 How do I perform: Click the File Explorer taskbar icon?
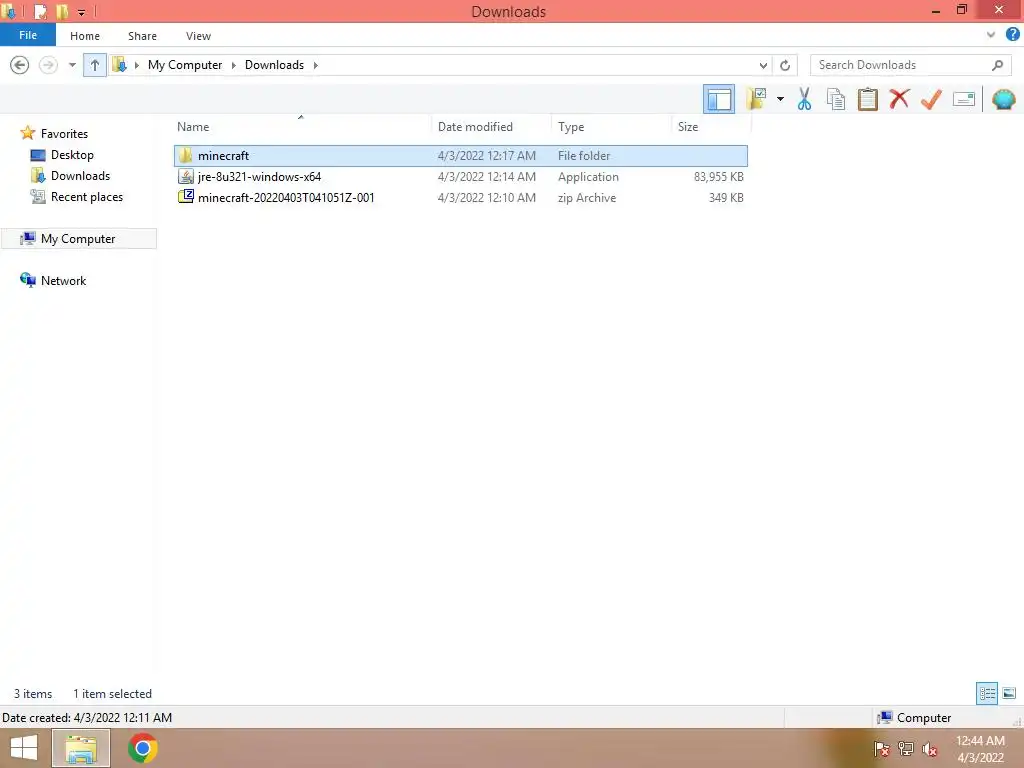click(x=80, y=748)
